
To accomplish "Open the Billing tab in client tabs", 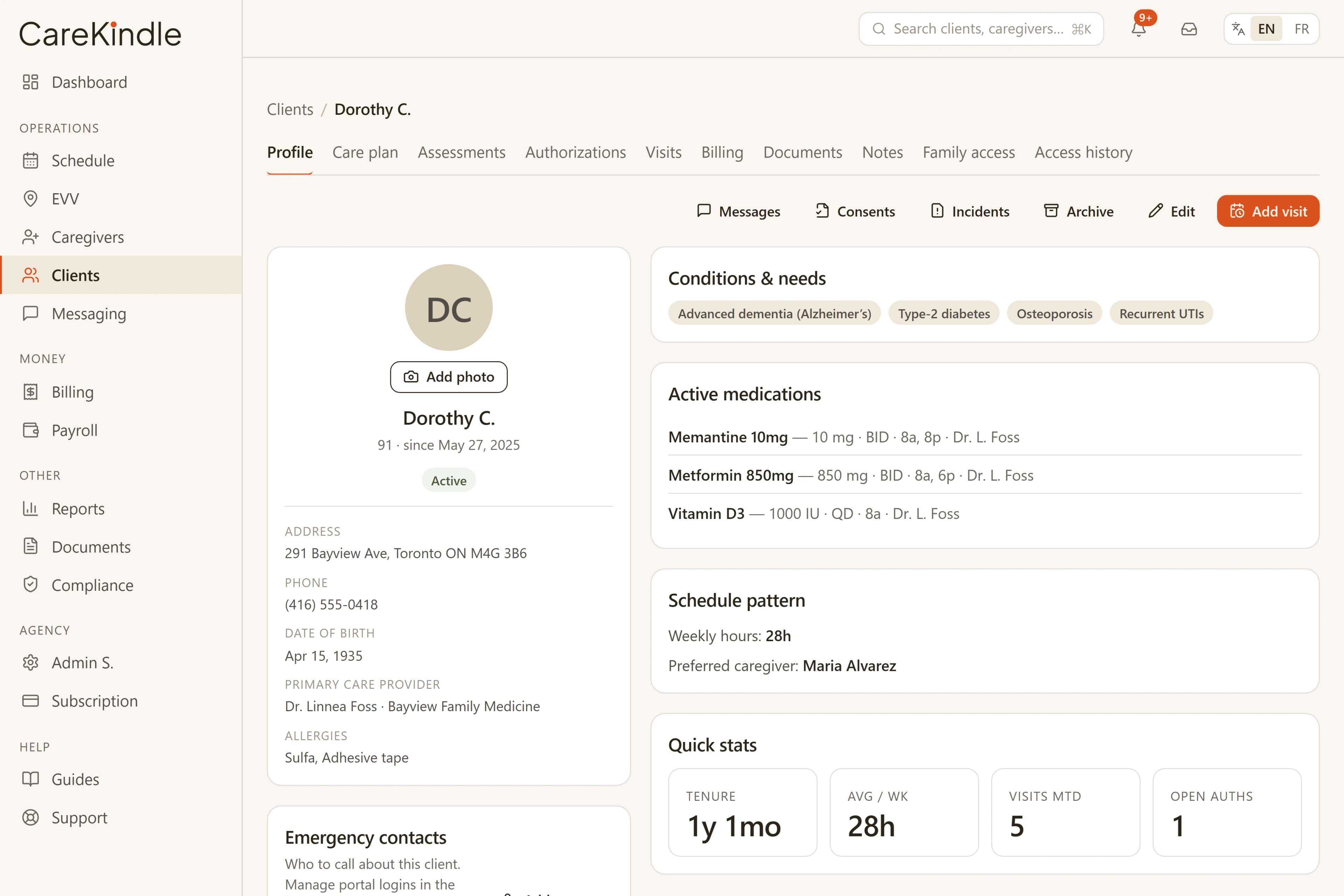I will 722,153.
